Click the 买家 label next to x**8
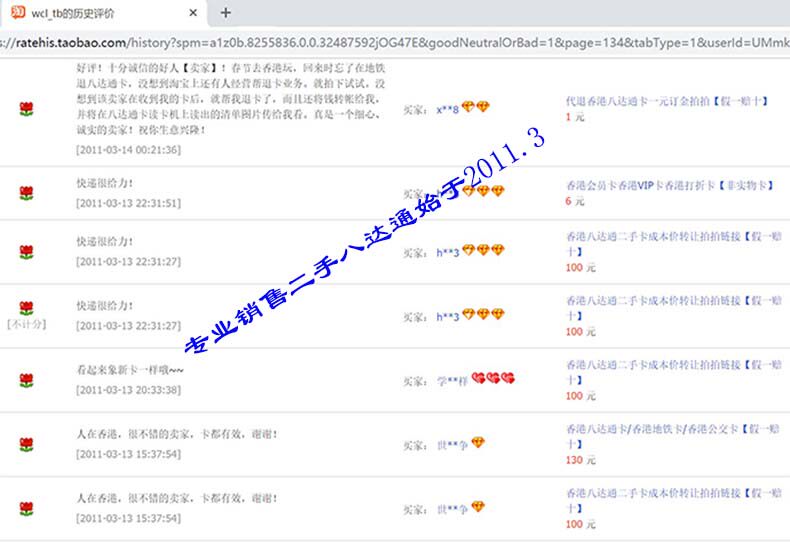 (415, 109)
